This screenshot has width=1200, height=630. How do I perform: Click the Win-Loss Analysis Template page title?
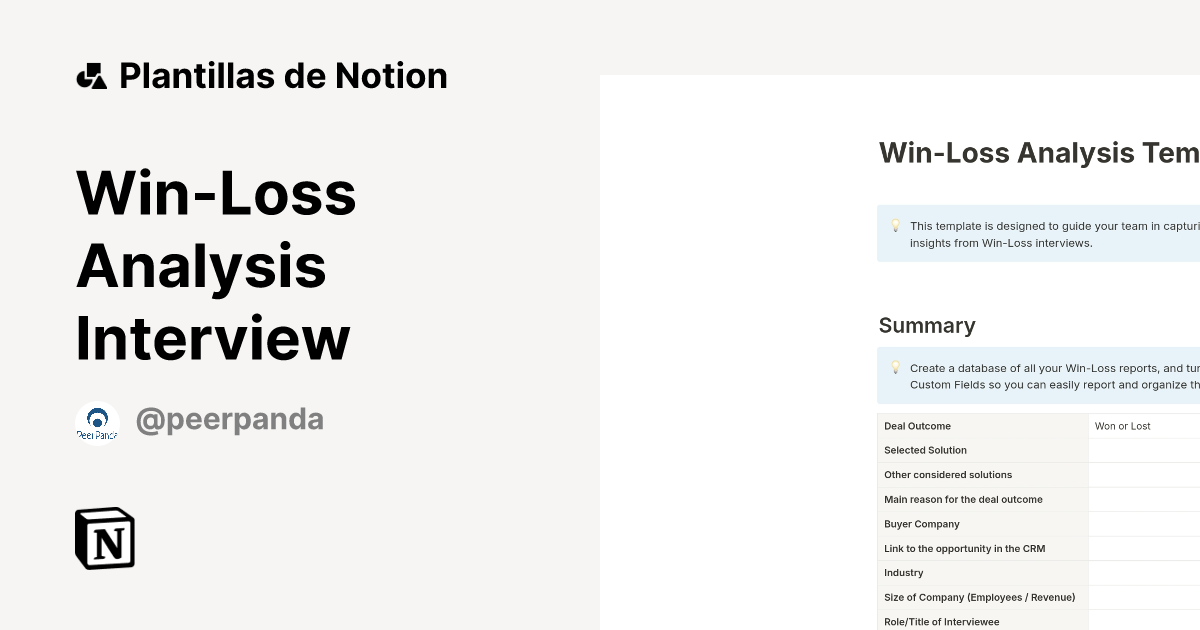click(x=1038, y=153)
